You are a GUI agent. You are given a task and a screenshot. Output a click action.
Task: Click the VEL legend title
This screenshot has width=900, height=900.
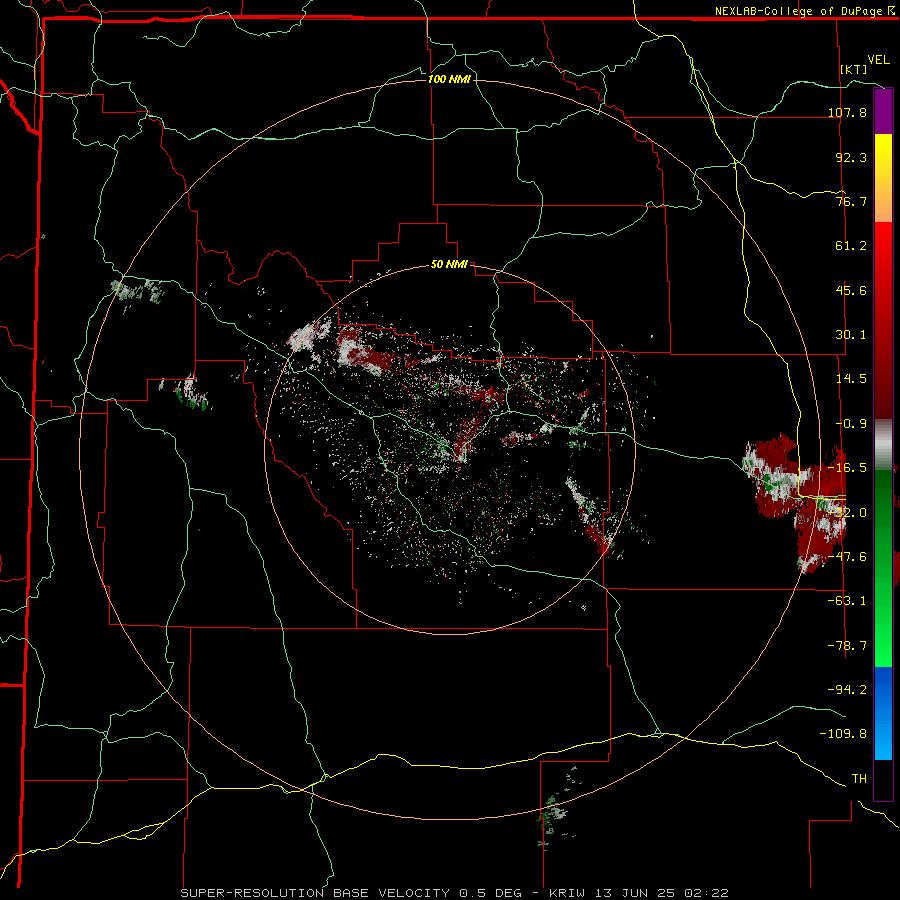pos(878,60)
